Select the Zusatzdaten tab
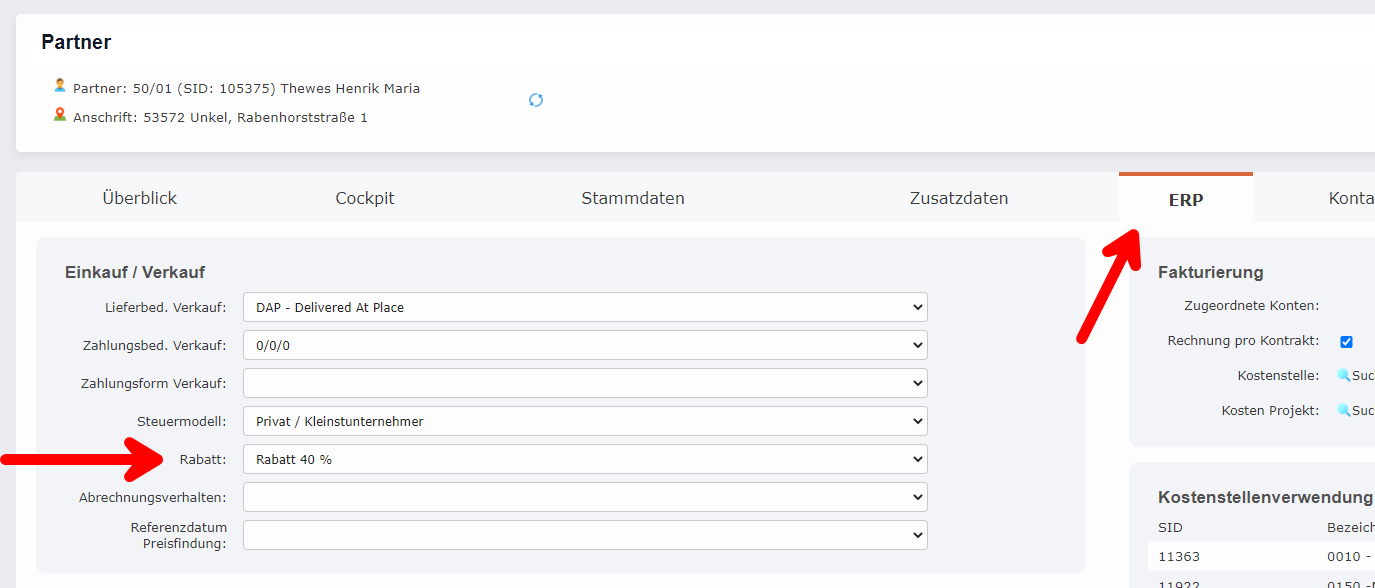Screen dimensions: 1375x588 [x=959, y=198]
